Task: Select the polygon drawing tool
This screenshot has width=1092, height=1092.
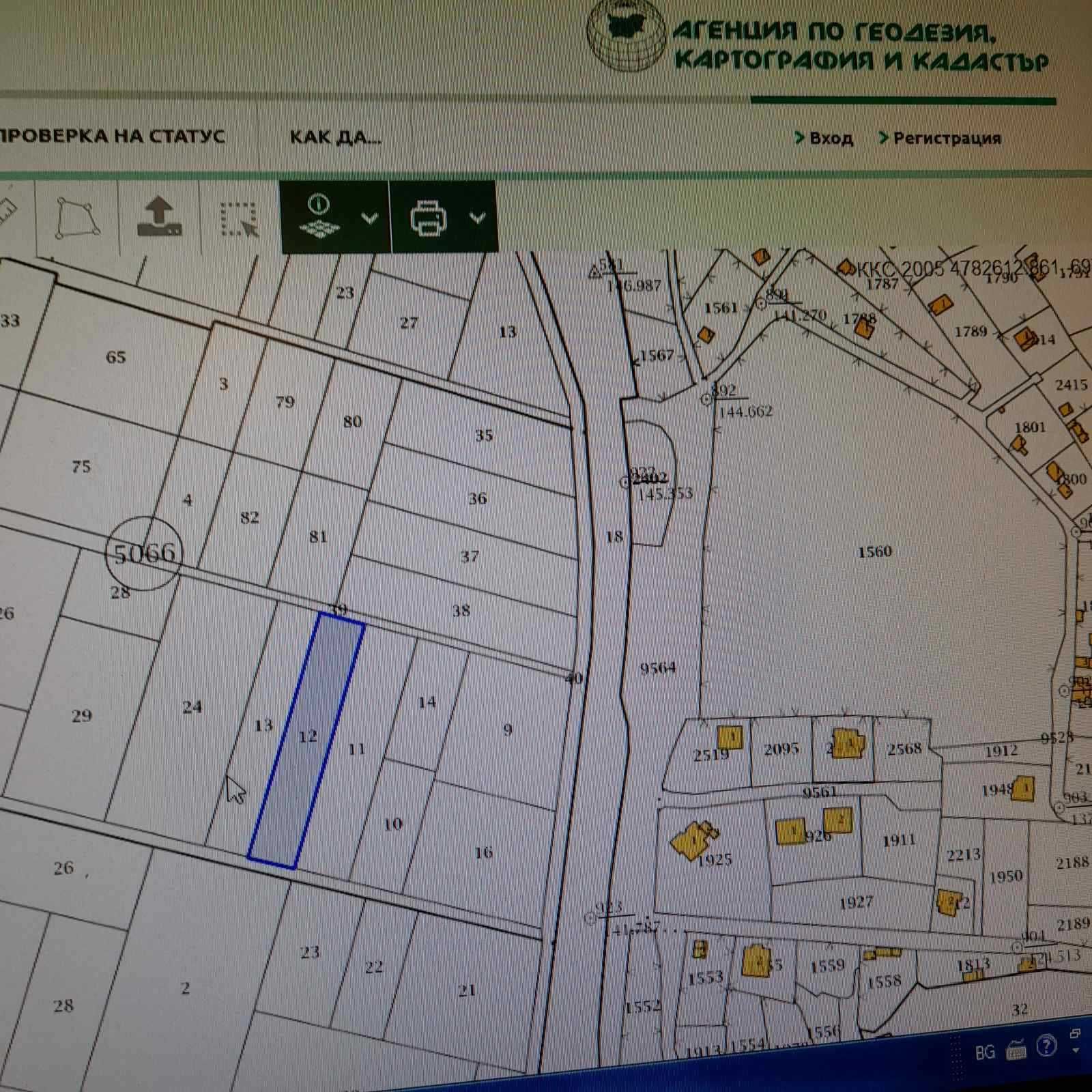Action: click(x=76, y=218)
